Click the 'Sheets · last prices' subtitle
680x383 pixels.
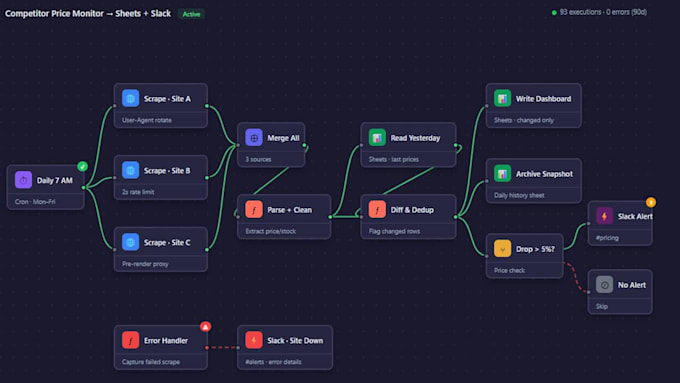(394, 159)
